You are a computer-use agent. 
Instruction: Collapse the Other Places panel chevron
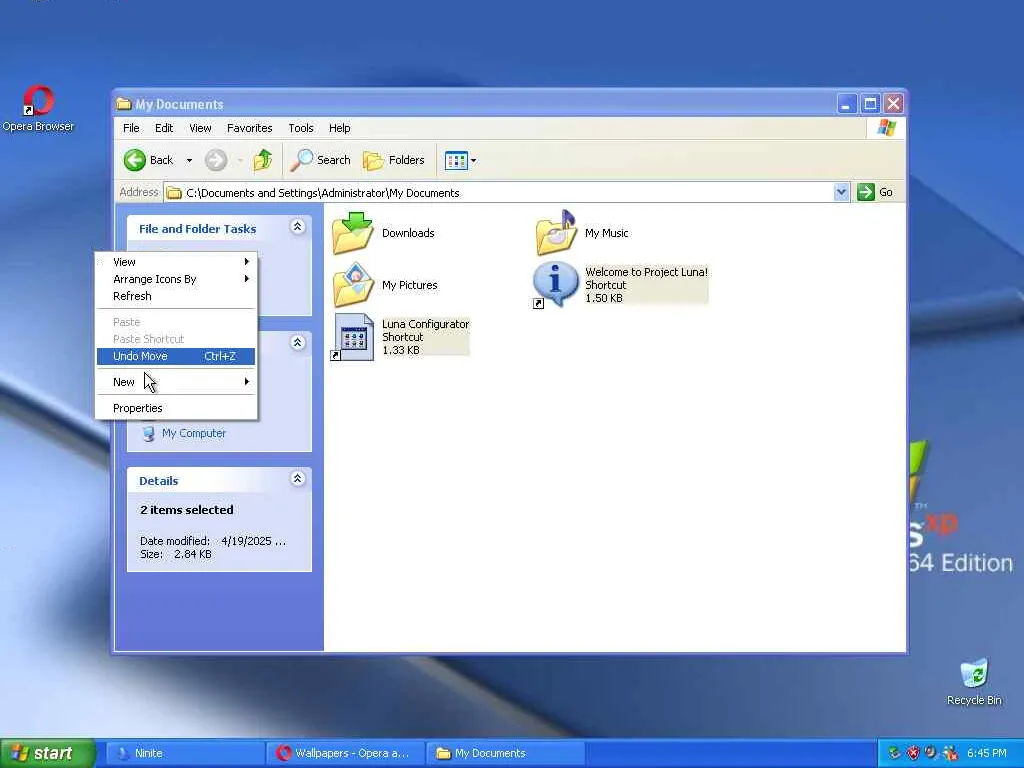point(297,343)
